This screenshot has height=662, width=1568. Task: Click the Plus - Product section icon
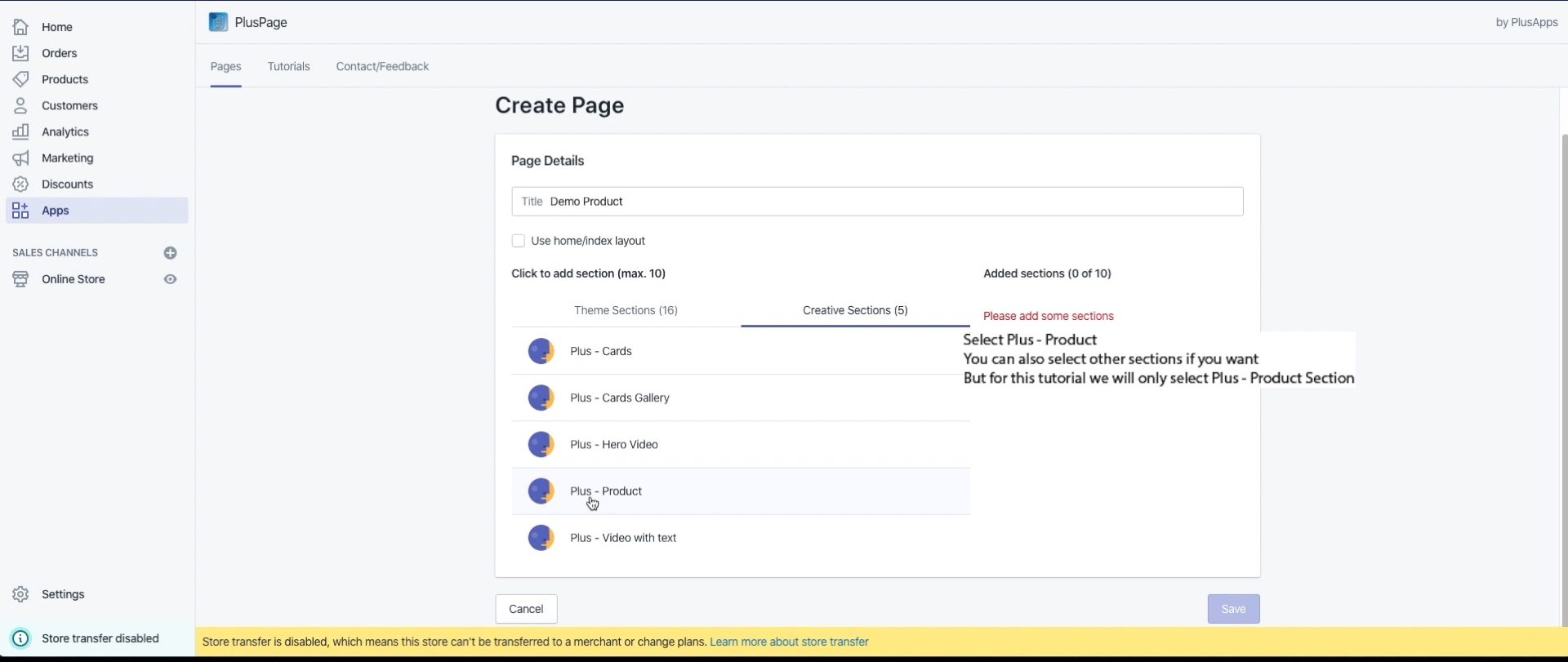pos(541,491)
